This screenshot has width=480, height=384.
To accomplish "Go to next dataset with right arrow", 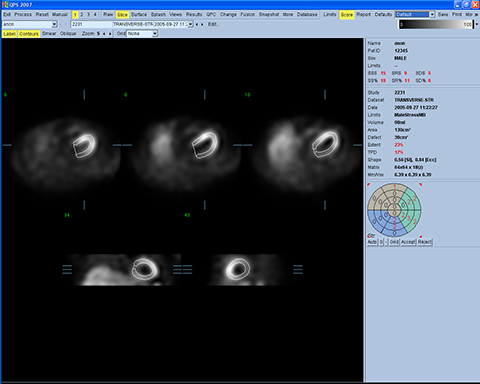I will [202, 24].
